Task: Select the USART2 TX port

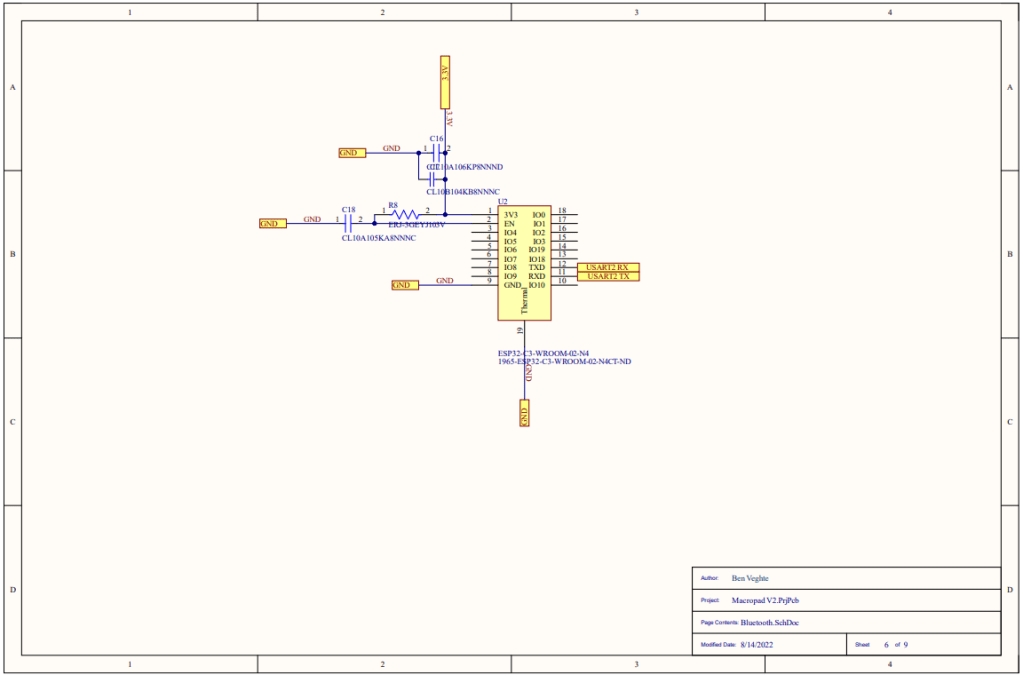Action: pyautogui.click(x=608, y=276)
